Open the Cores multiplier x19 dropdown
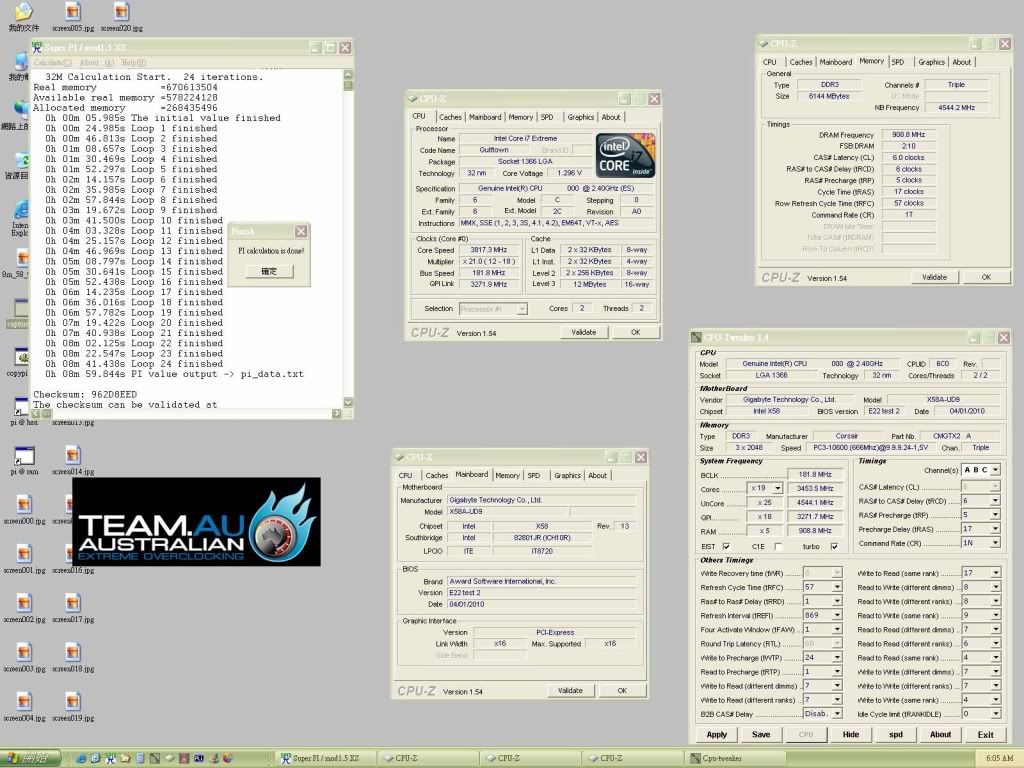The height and width of the screenshot is (768, 1024). pos(777,488)
